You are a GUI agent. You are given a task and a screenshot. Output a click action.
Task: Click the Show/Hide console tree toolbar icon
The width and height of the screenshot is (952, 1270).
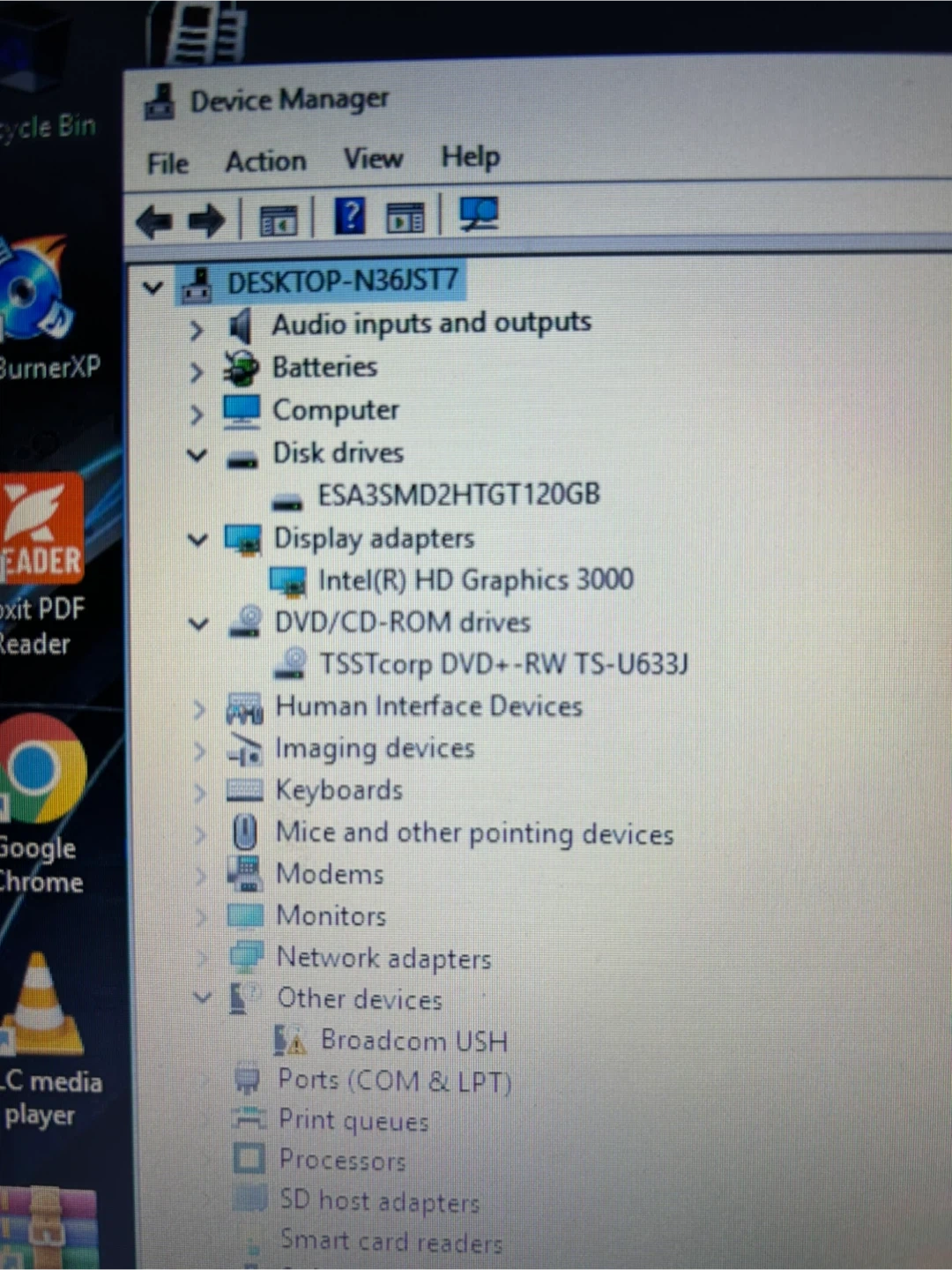[279, 220]
